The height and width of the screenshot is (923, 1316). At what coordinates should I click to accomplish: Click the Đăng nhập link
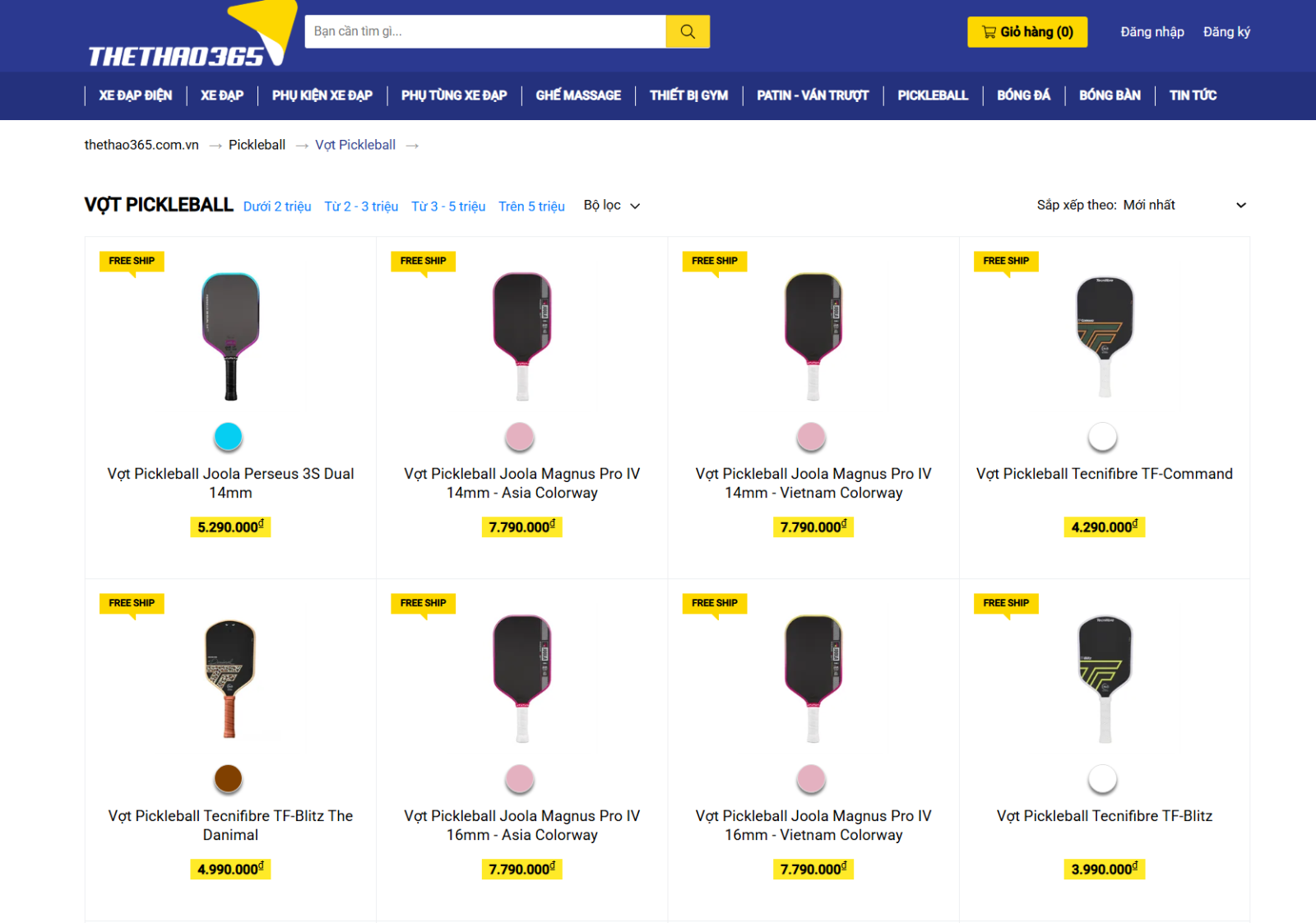click(x=1152, y=32)
